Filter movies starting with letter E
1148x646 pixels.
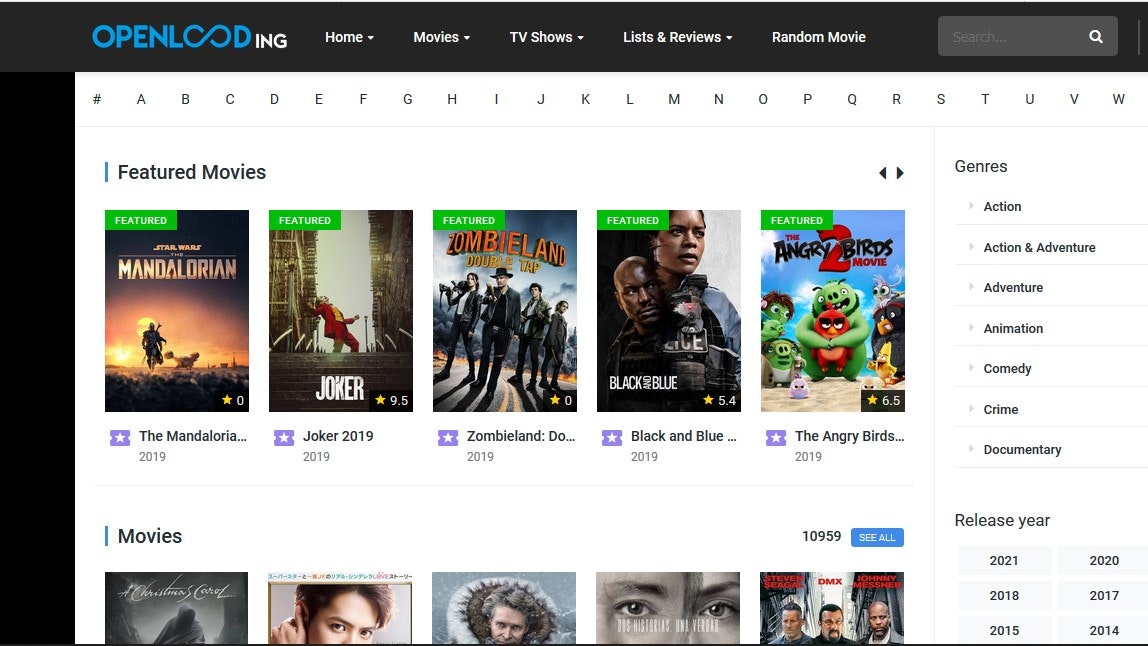click(x=318, y=99)
